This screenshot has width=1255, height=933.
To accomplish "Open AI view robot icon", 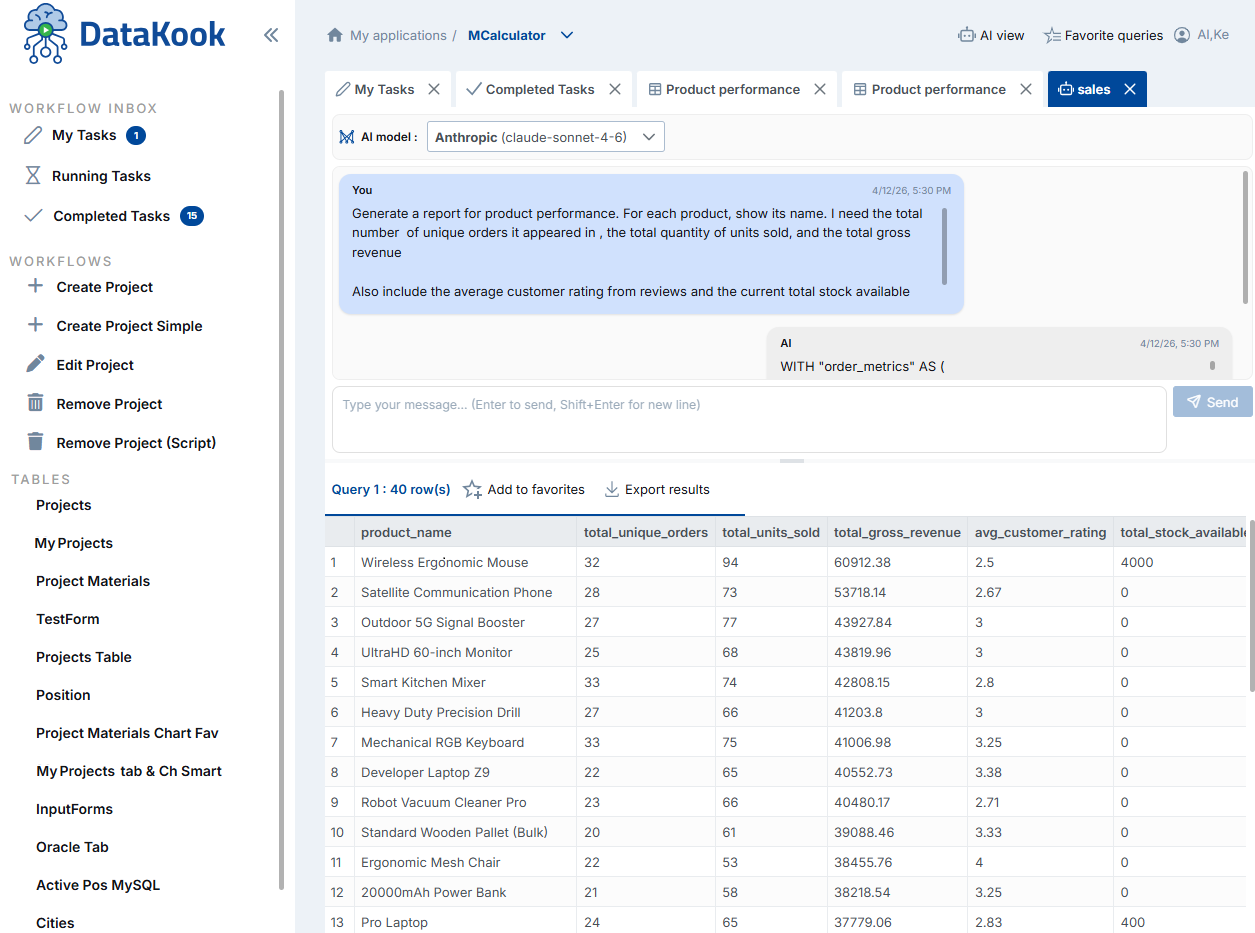I will pyautogui.click(x=966, y=36).
